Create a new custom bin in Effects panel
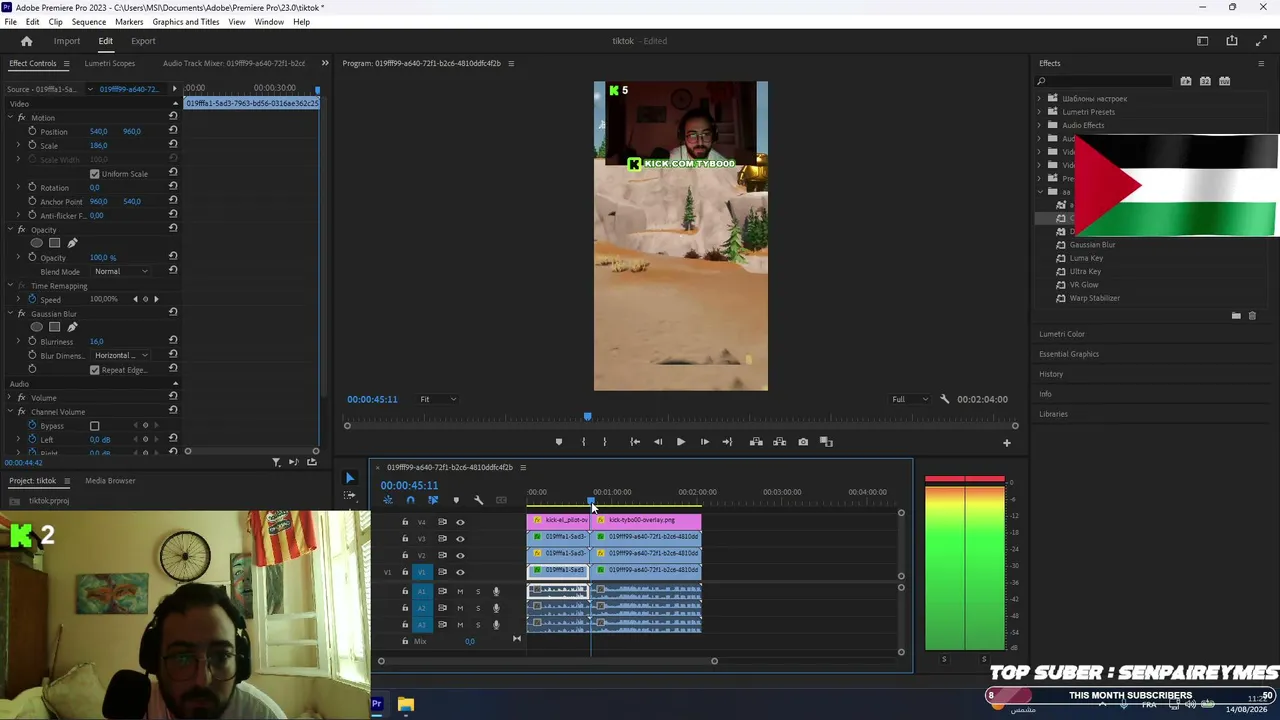The height and width of the screenshot is (720, 1280). tap(1236, 316)
